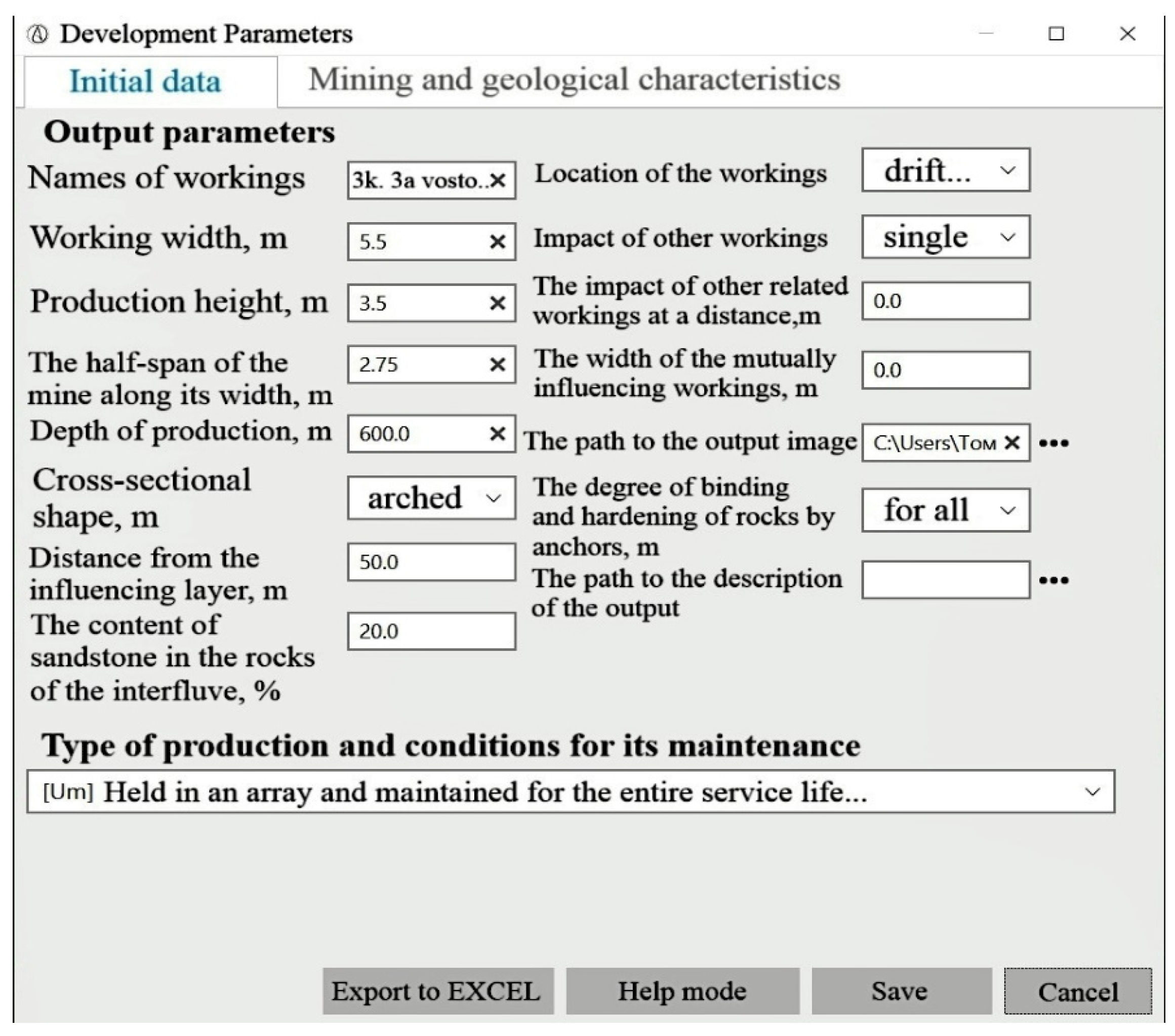The height and width of the screenshot is (1036, 1175).
Task: Click the Development Parameters window icon
Action: 38,34
